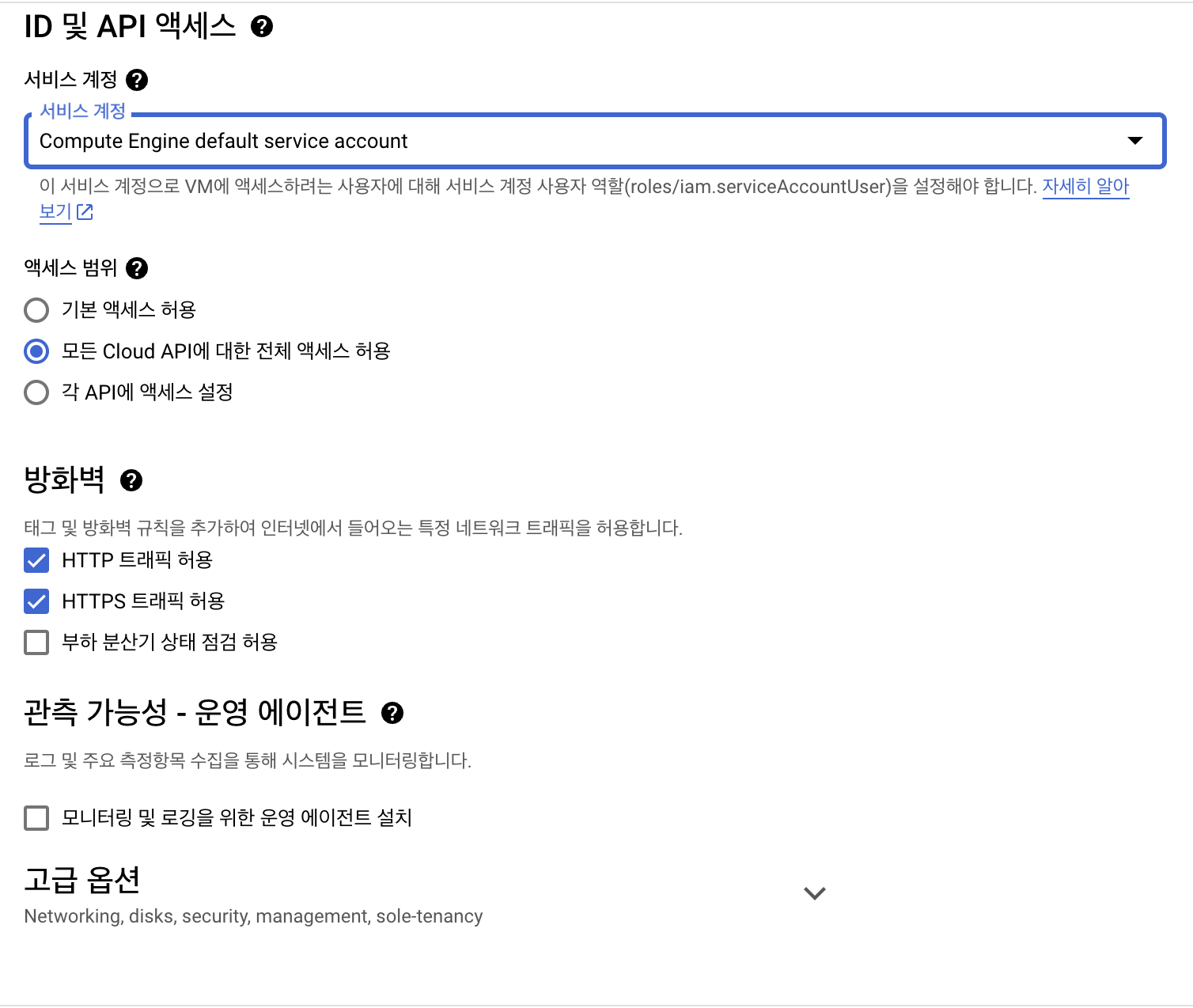Image resolution: width=1193 pixels, height=1008 pixels.
Task: Click Networking, disks, security, management, sole-tenancy text
Action: click(x=253, y=916)
